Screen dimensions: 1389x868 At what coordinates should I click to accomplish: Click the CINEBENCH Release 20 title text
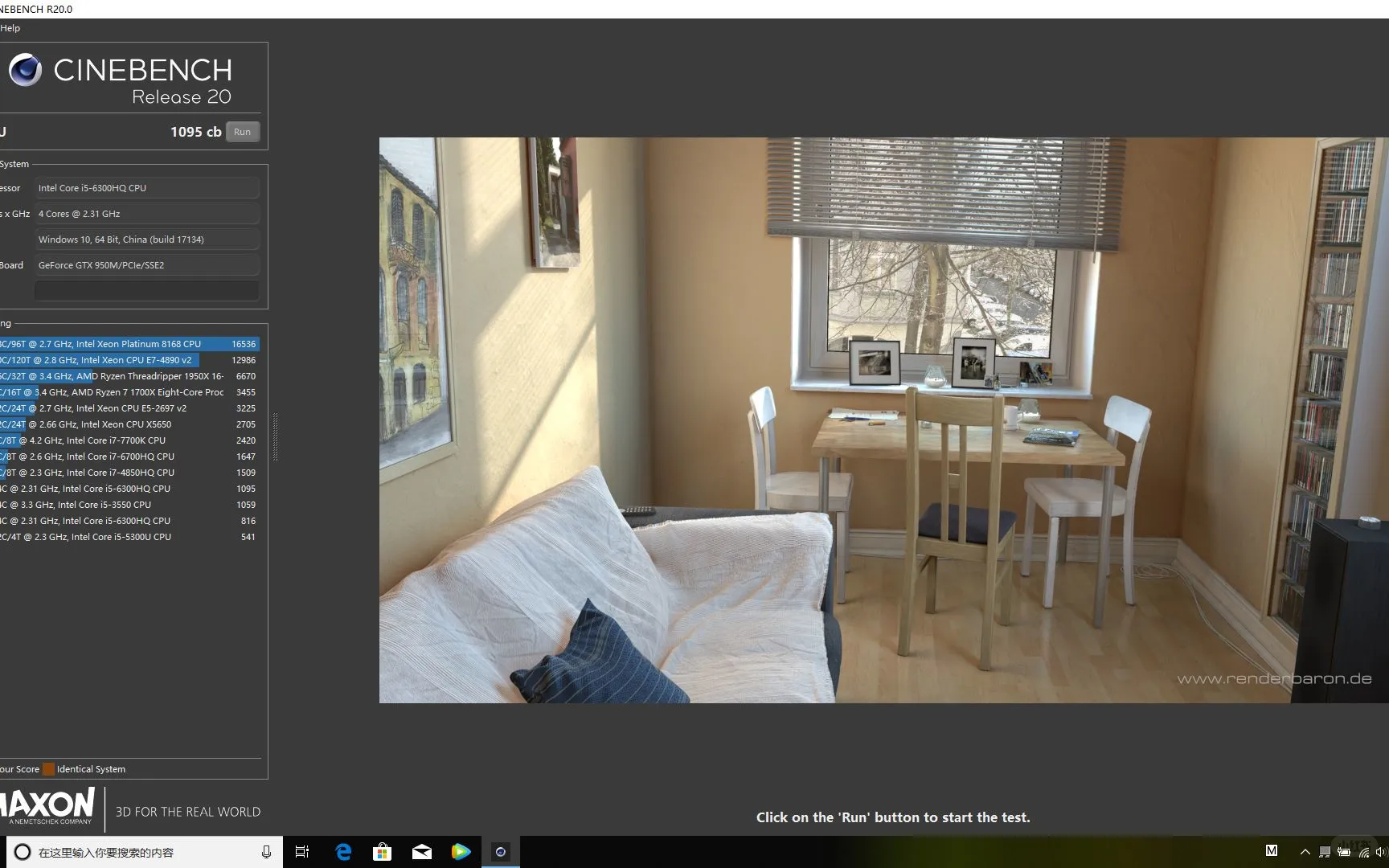(142, 81)
